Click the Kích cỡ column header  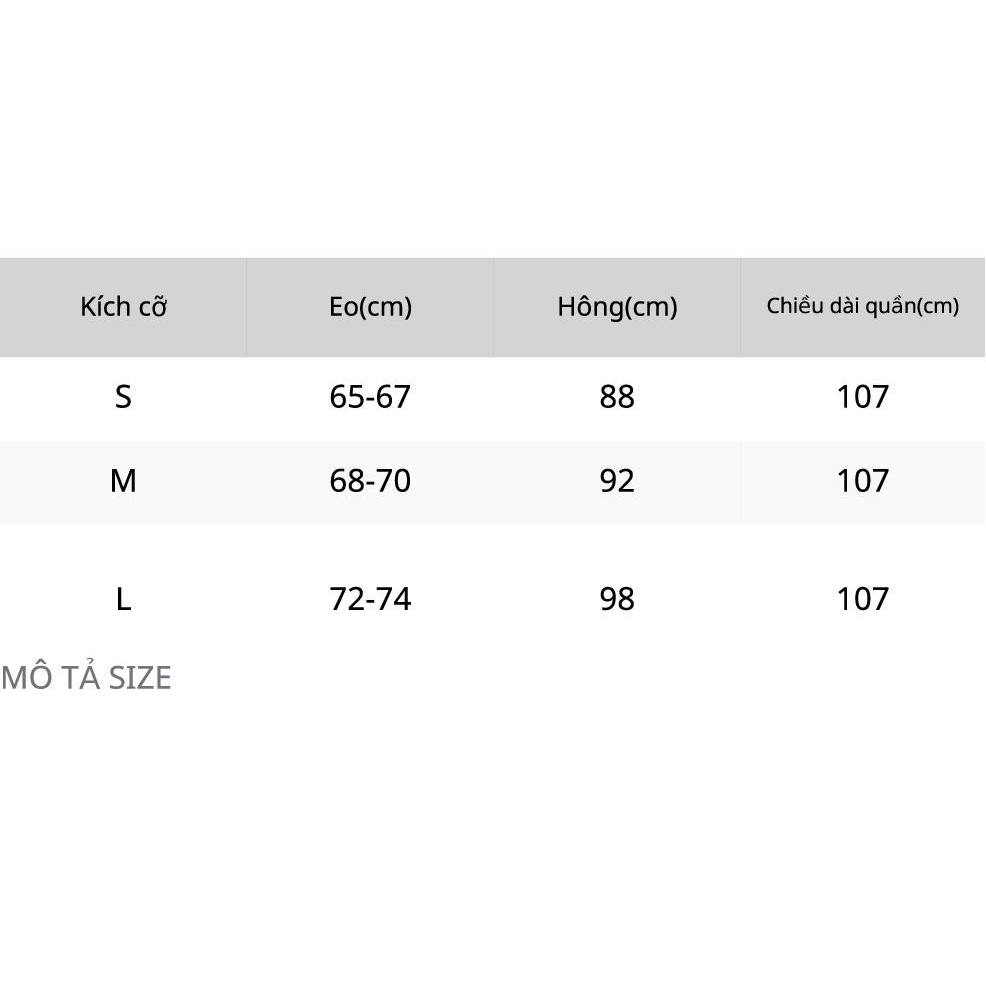[123, 307]
